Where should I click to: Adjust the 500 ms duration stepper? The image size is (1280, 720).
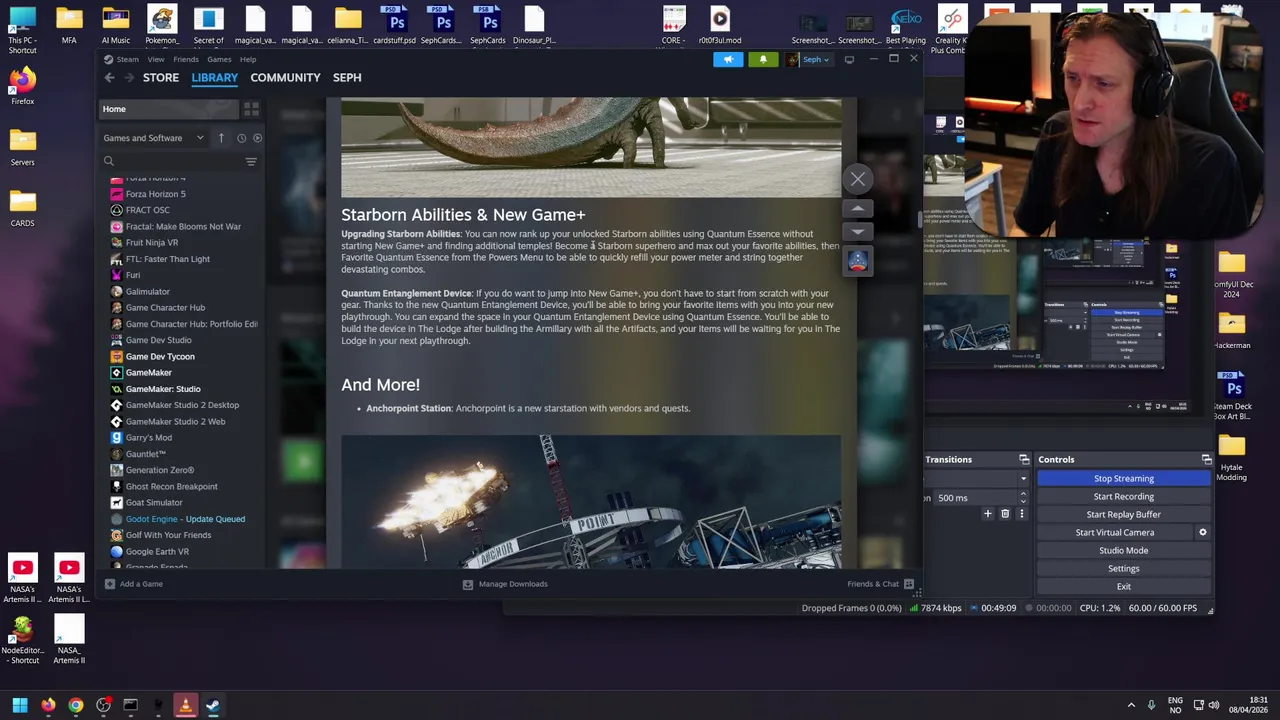[1022, 497]
